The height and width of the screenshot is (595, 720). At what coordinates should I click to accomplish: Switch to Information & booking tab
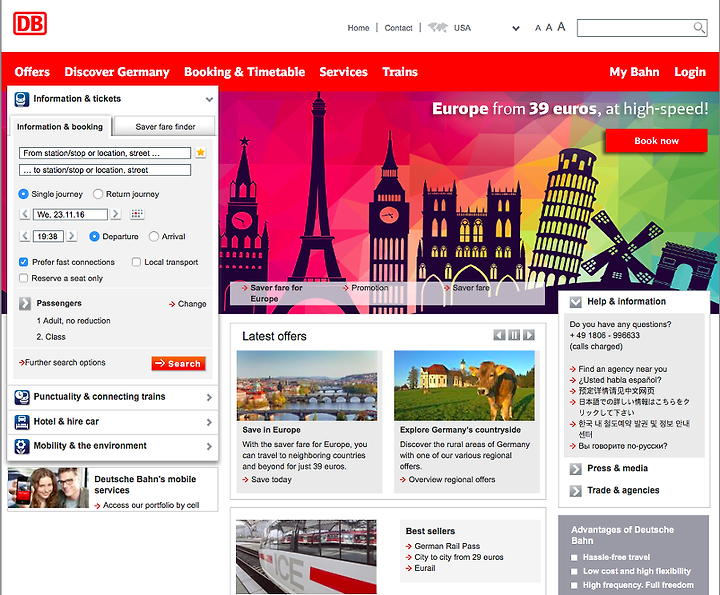point(60,126)
